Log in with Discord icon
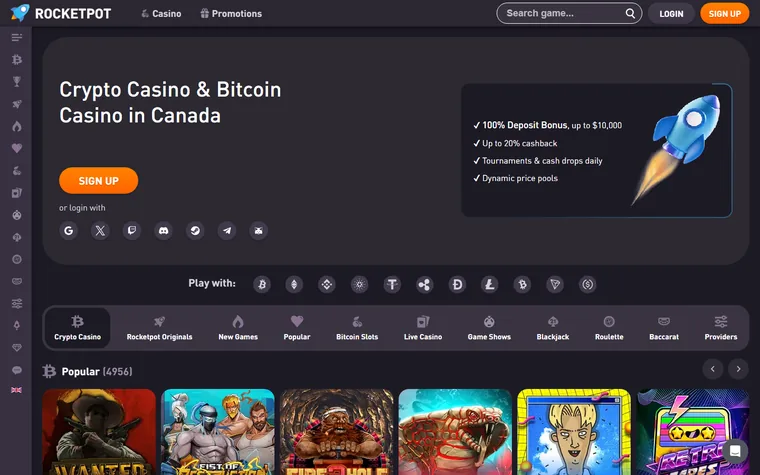This screenshot has height=475, width=760. click(163, 231)
